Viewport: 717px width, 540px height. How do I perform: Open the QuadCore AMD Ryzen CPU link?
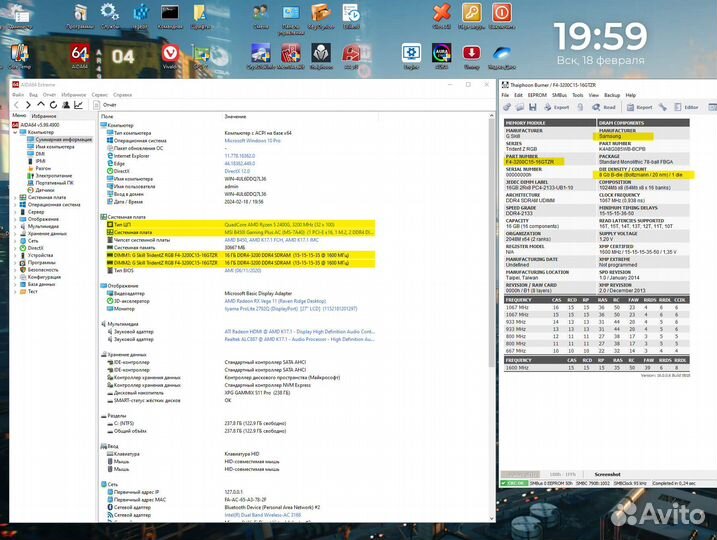coord(279,225)
